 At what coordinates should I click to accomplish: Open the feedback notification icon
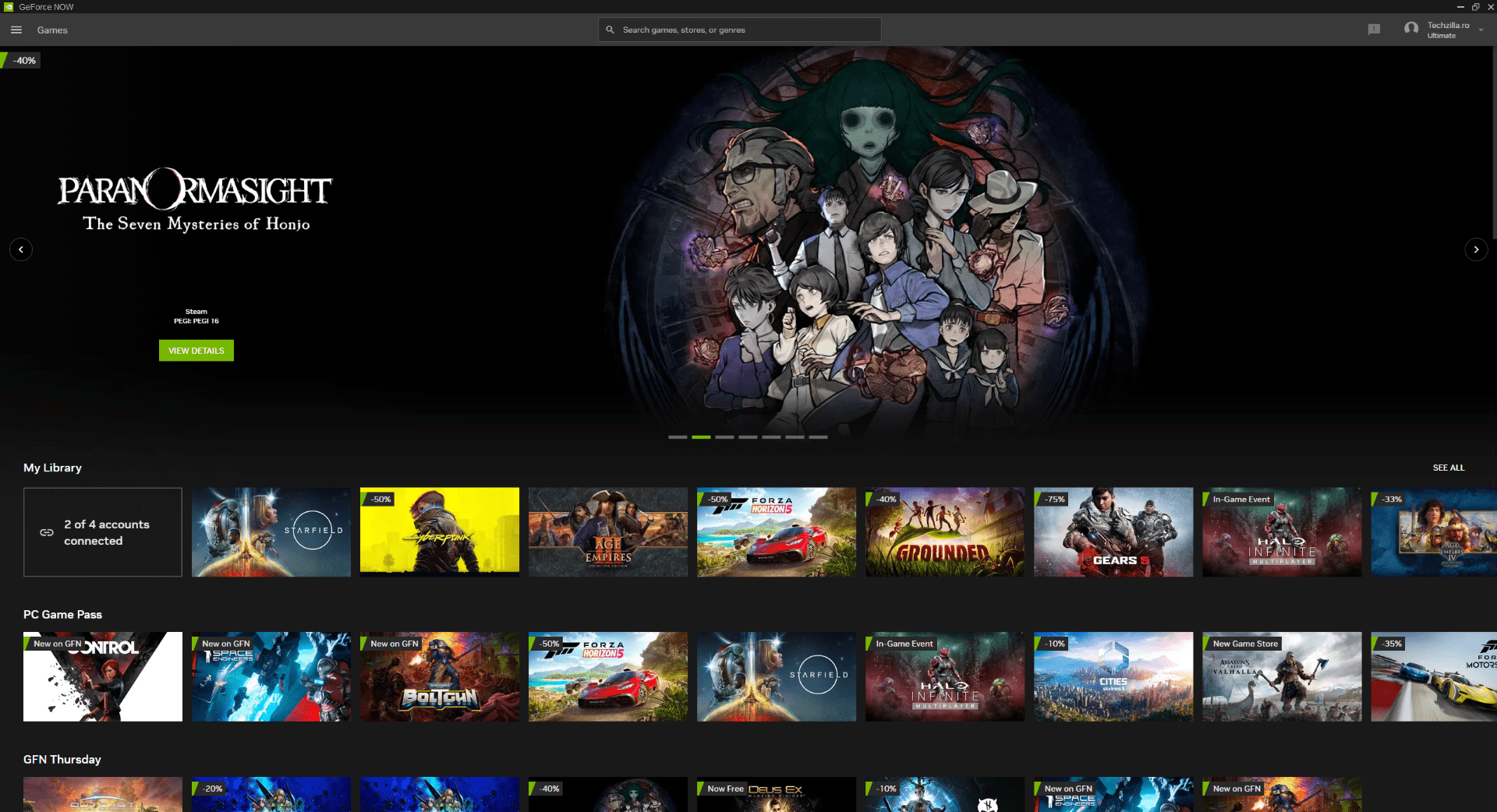(1374, 29)
